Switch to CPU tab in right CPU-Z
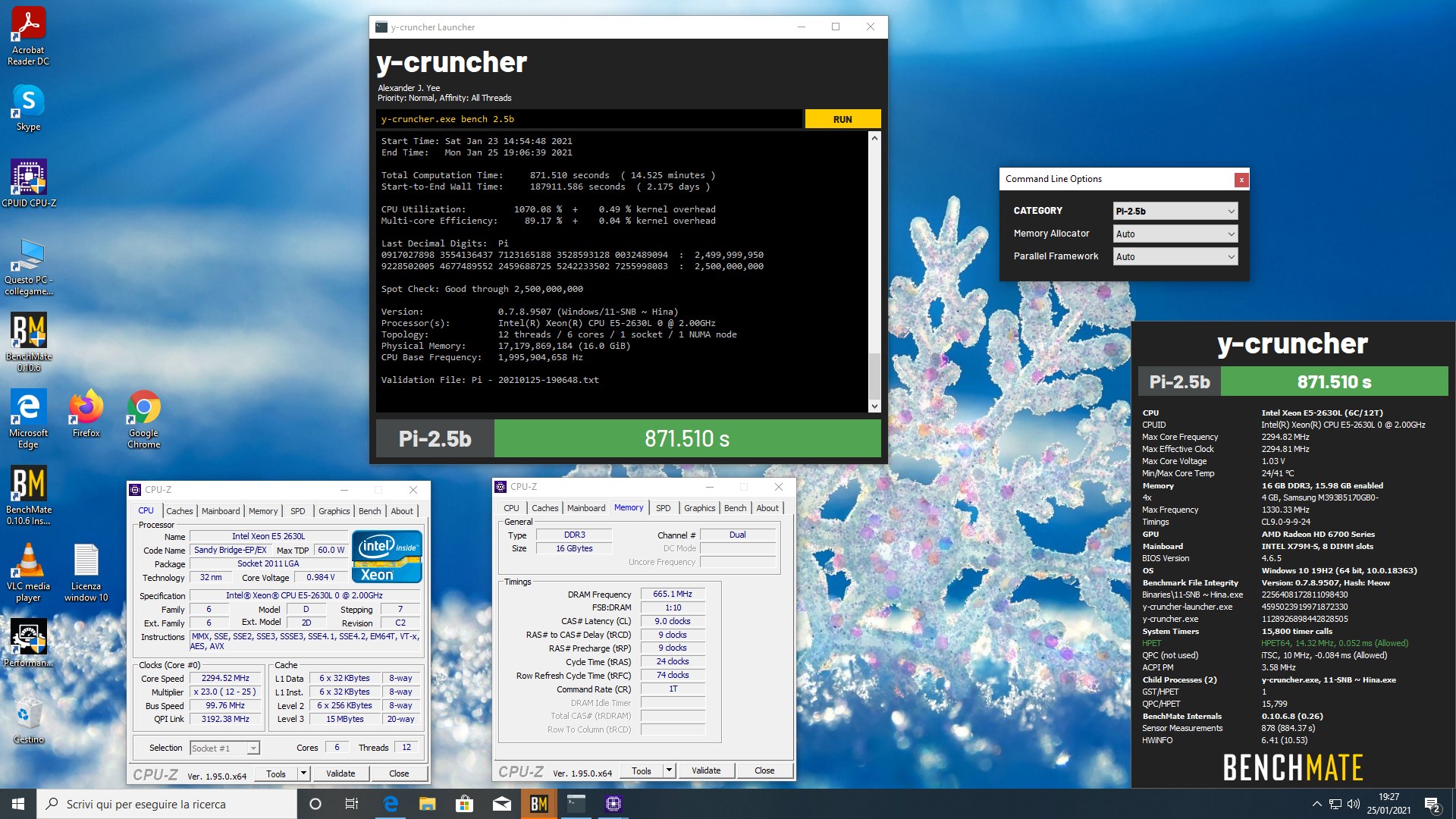Screen dimensions: 1456x819 pyautogui.click(x=511, y=508)
